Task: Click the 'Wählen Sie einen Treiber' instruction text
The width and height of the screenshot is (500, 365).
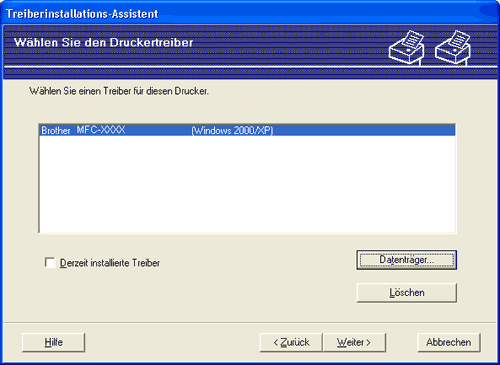Action: point(119,91)
